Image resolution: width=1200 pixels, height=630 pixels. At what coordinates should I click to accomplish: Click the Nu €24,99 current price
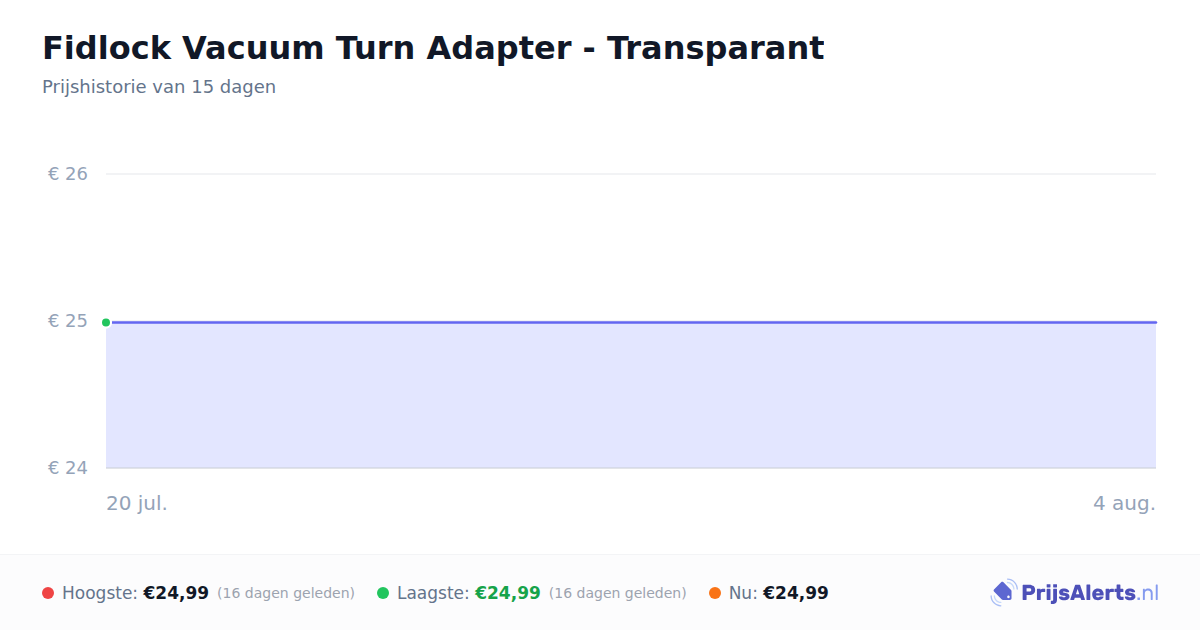[796, 593]
